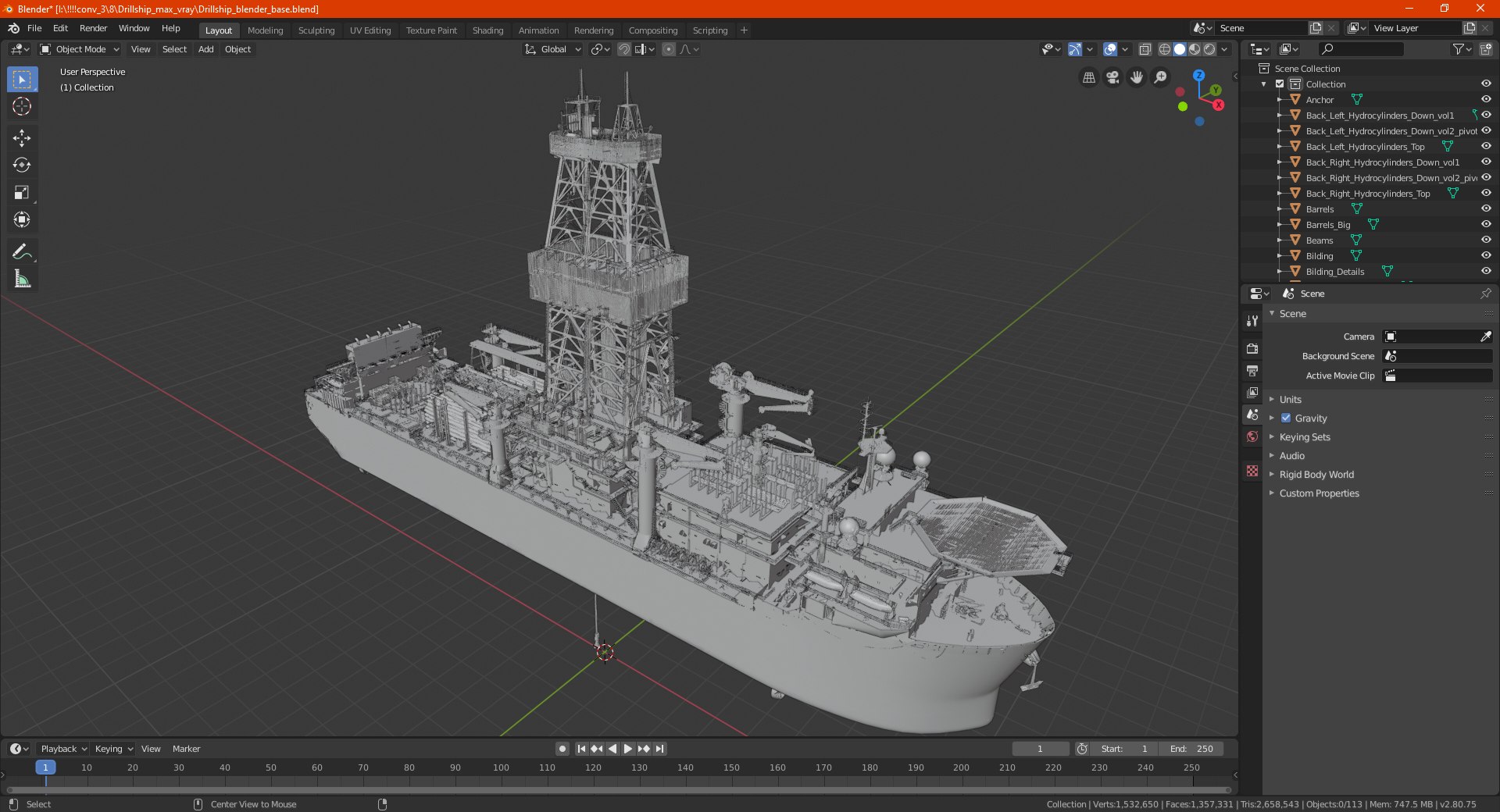This screenshot has width=1500, height=812.
Task: Hide the Anchor object via eye icon
Action: 1486,99
